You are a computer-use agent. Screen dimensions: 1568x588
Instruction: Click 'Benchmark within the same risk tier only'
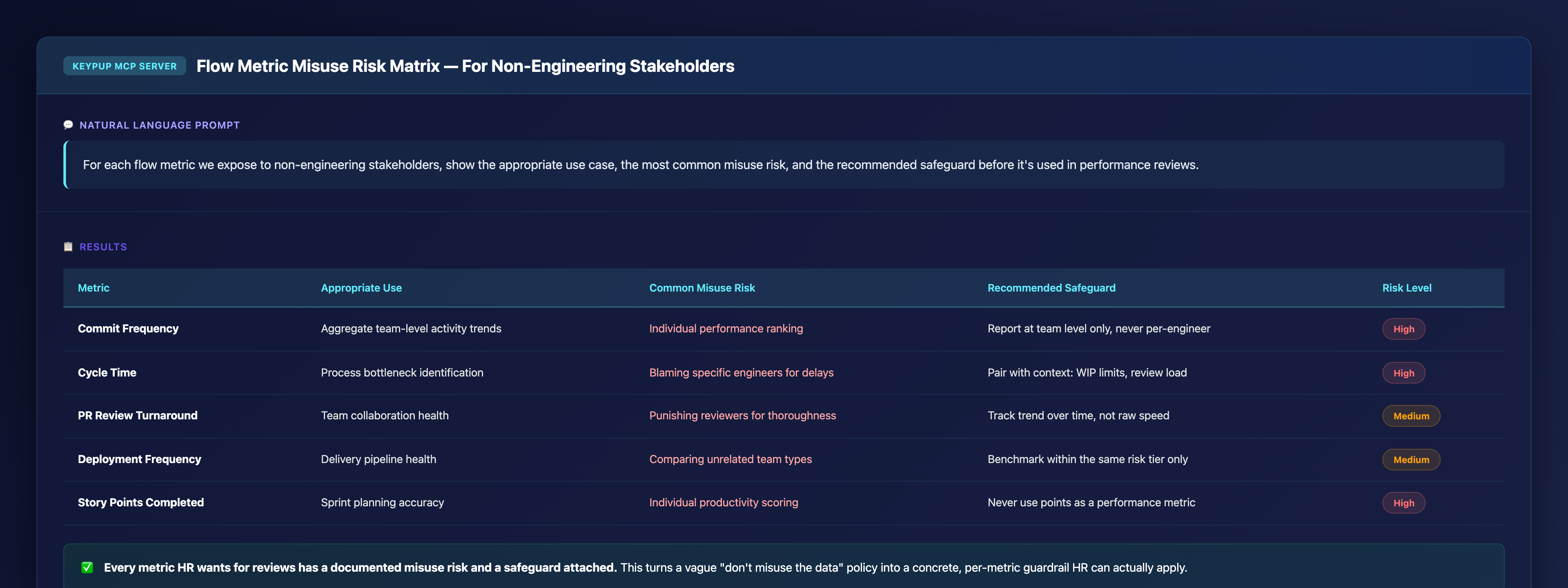(1087, 459)
